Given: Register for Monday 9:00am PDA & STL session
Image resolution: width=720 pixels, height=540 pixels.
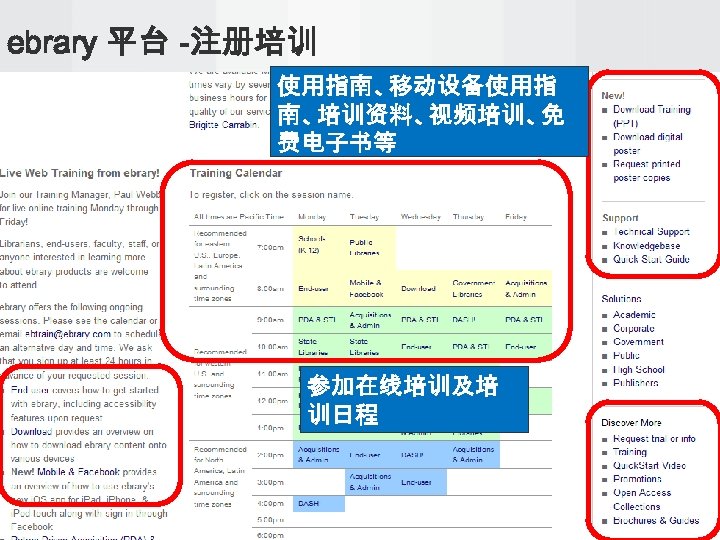Looking at the screenshot, I should point(317,320).
